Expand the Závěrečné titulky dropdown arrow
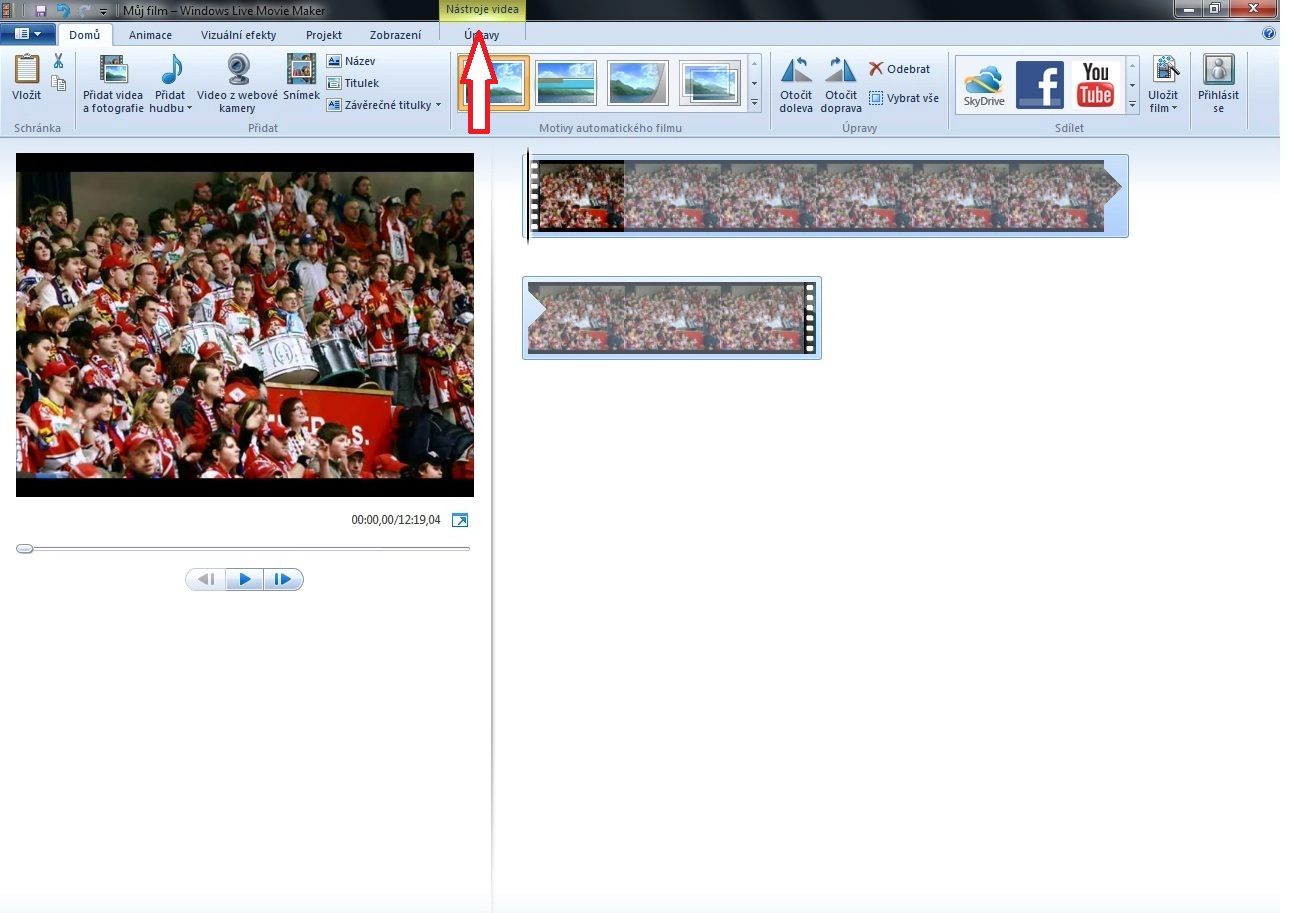 (438, 105)
